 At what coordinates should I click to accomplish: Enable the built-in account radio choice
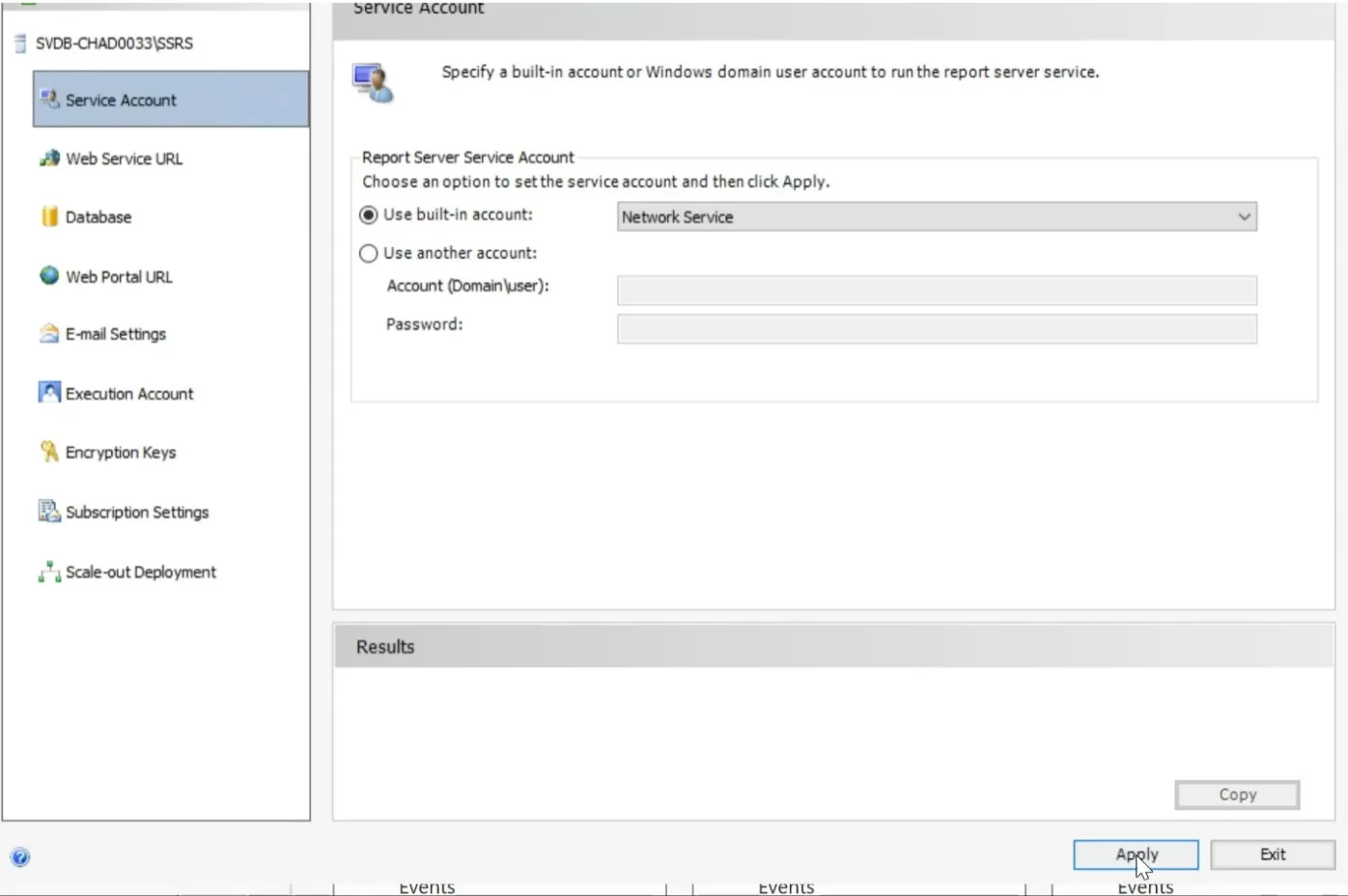click(x=368, y=214)
